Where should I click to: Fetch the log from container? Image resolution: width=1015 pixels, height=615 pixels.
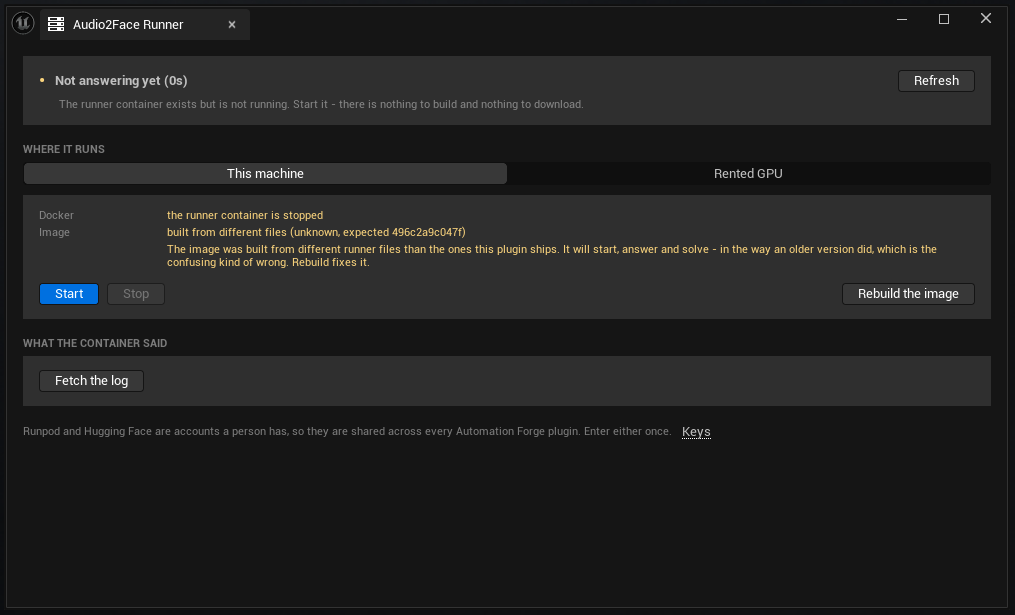91,381
